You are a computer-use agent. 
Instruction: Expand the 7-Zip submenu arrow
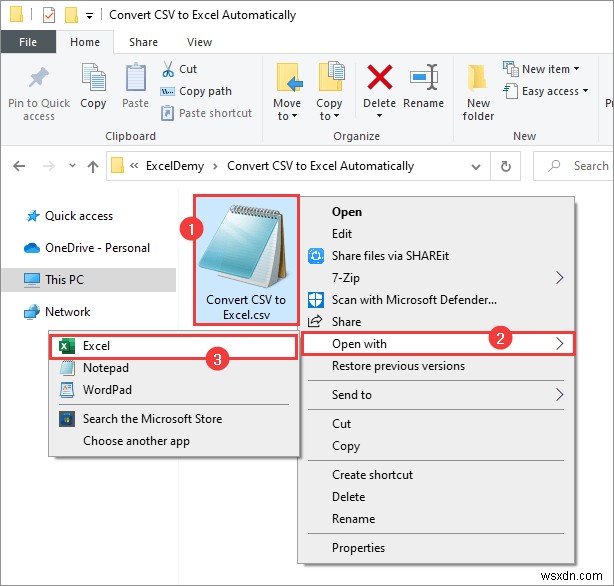point(560,278)
